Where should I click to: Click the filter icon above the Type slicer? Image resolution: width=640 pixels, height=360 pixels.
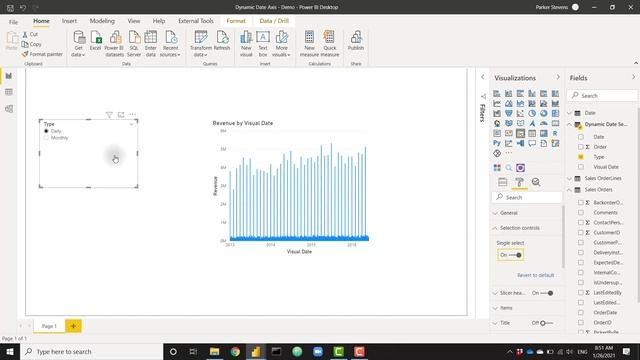pyautogui.click(x=109, y=115)
